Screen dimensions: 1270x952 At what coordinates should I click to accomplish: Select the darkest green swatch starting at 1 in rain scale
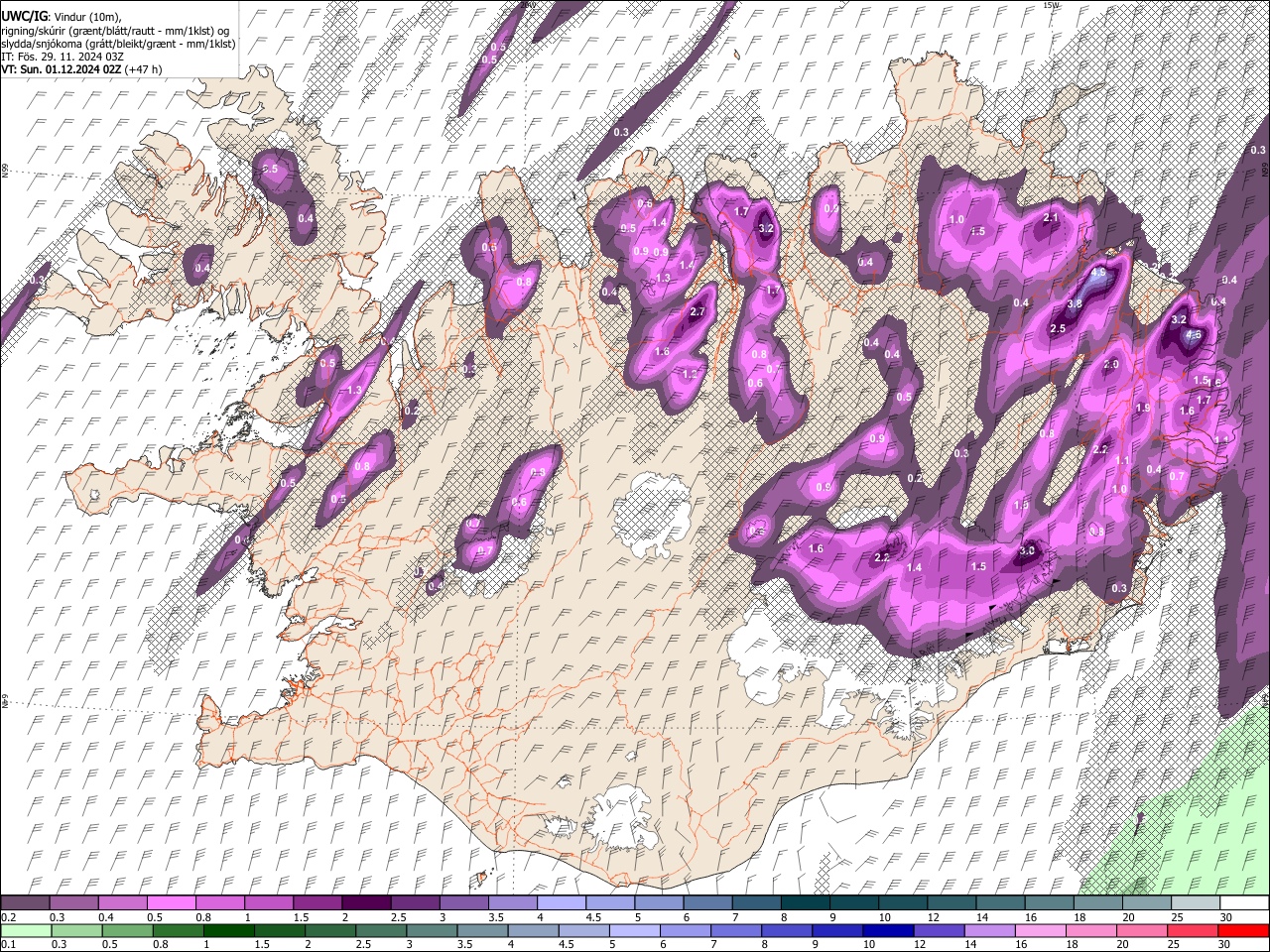tap(229, 931)
